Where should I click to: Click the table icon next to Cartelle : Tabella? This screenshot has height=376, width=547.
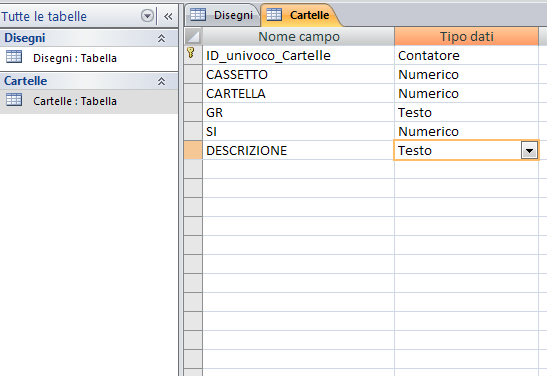pos(14,100)
